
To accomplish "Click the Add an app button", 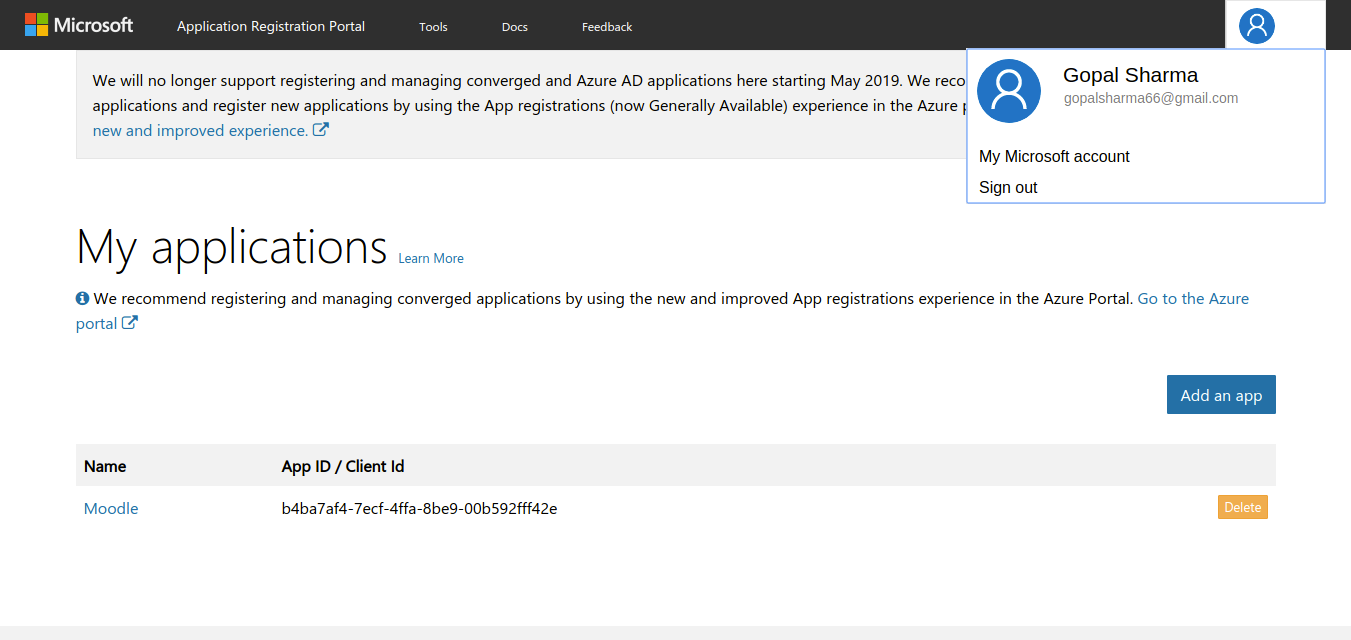I will tap(1221, 394).
